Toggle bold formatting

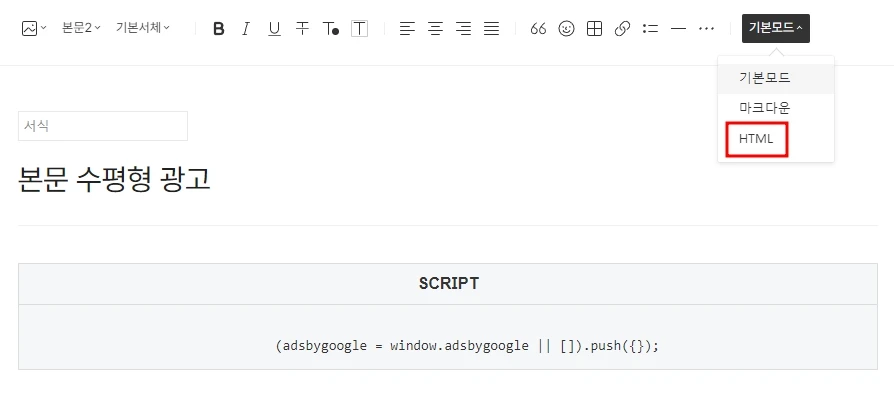tap(218, 29)
